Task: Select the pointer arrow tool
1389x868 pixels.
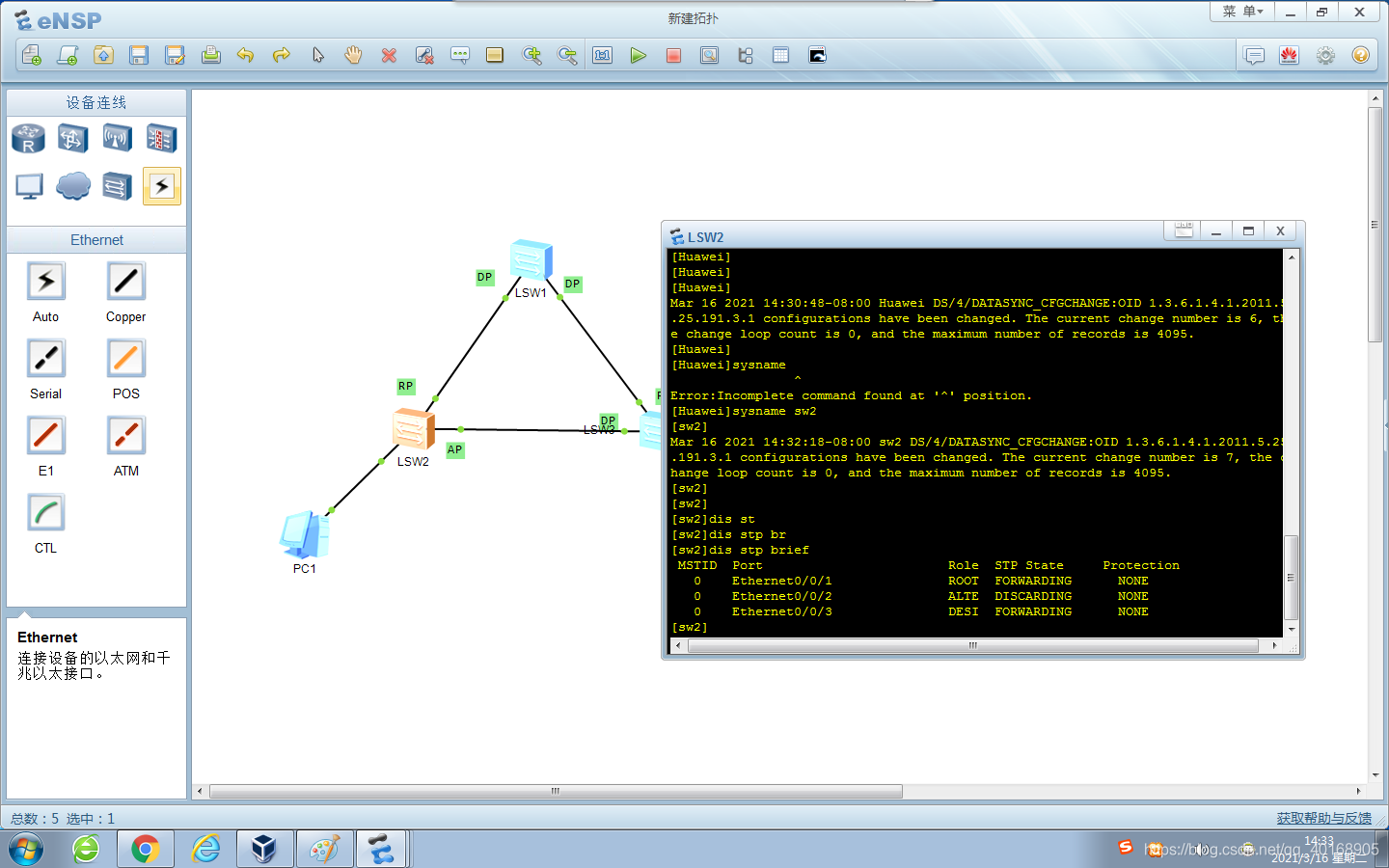Action: (x=317, y=55)
